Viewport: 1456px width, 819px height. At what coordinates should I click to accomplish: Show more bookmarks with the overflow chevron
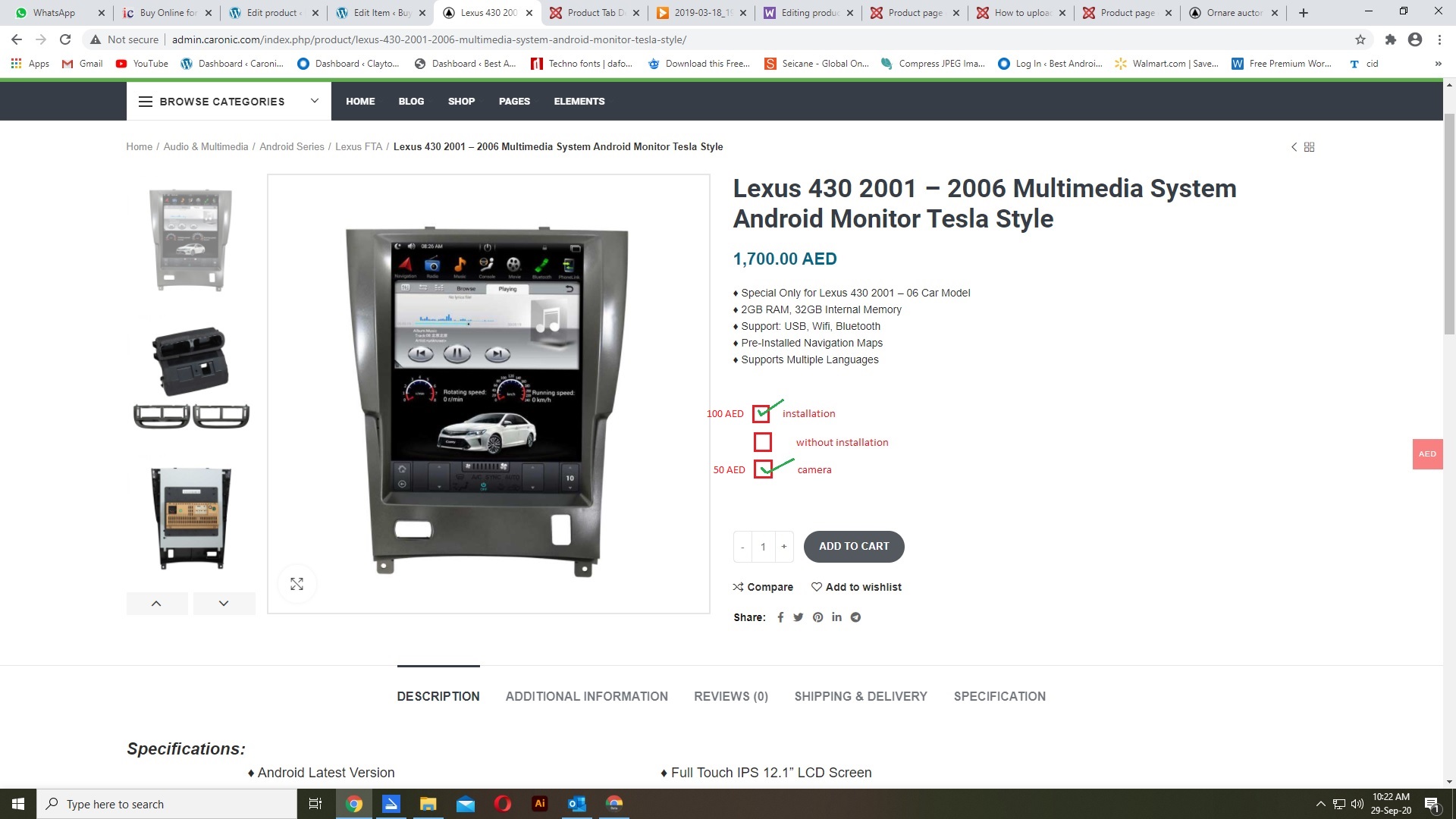tap(1438, 64)
